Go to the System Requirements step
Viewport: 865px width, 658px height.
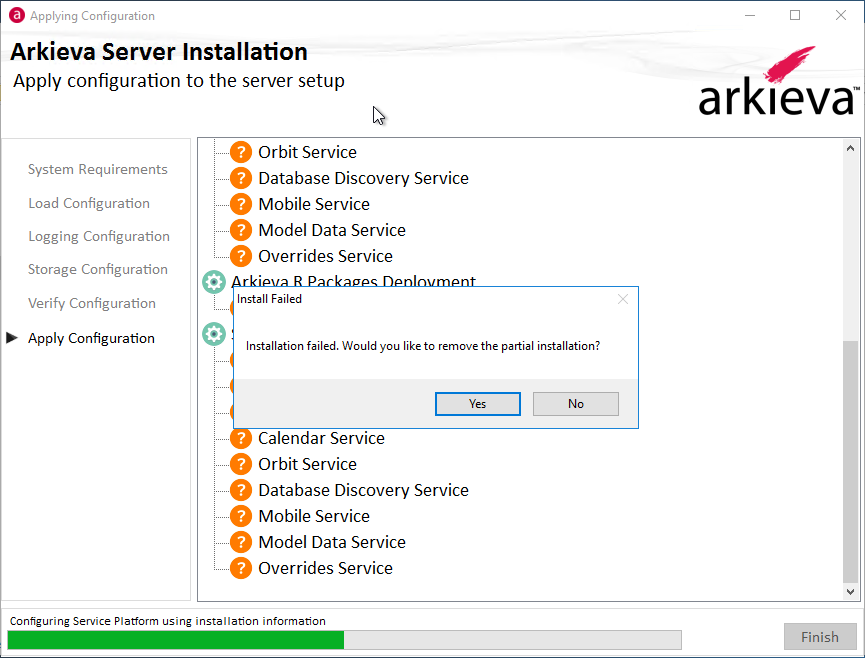[x=98, y=169]
